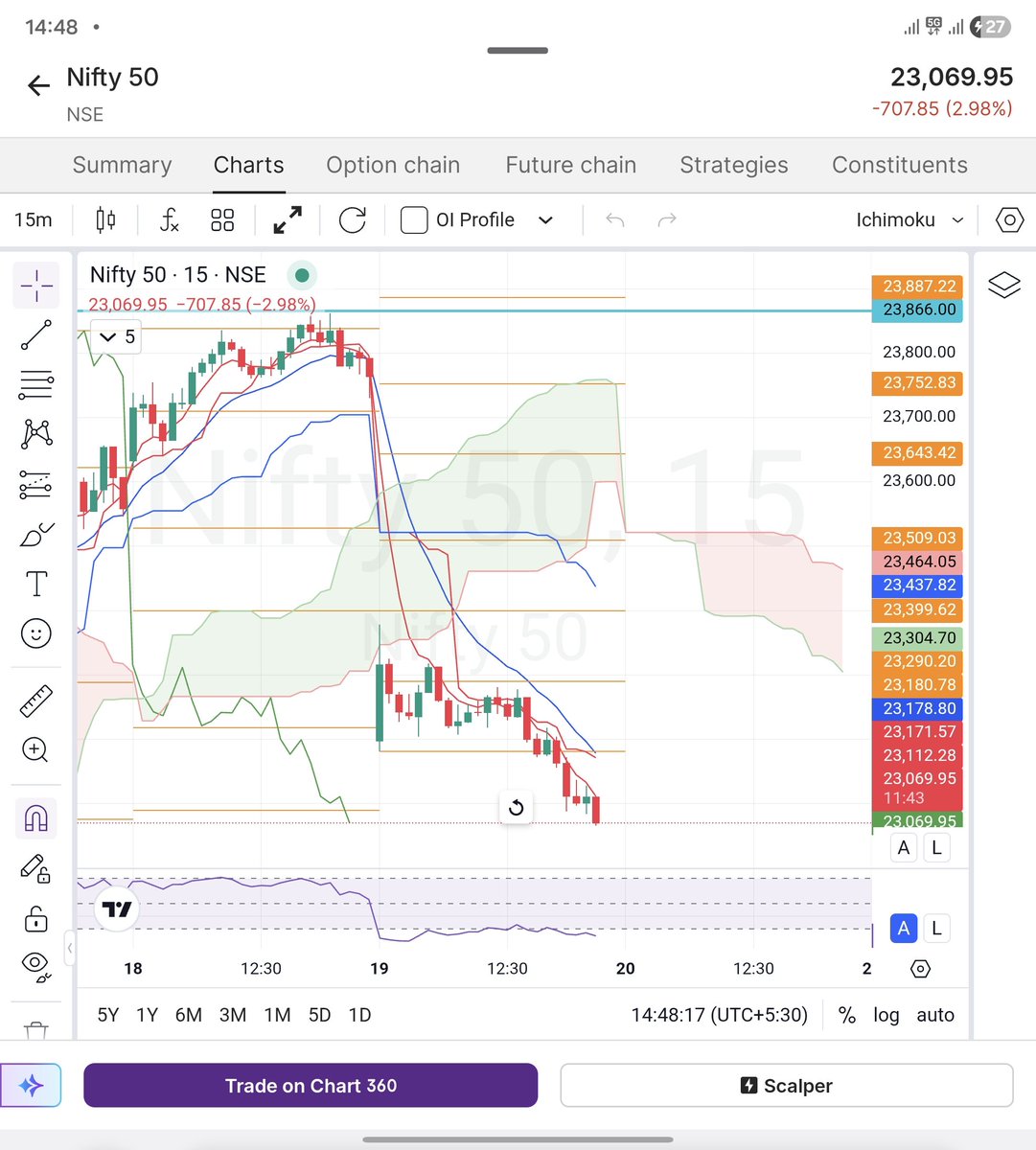Open the timezone selector showing UTC+5:30

720,1015
